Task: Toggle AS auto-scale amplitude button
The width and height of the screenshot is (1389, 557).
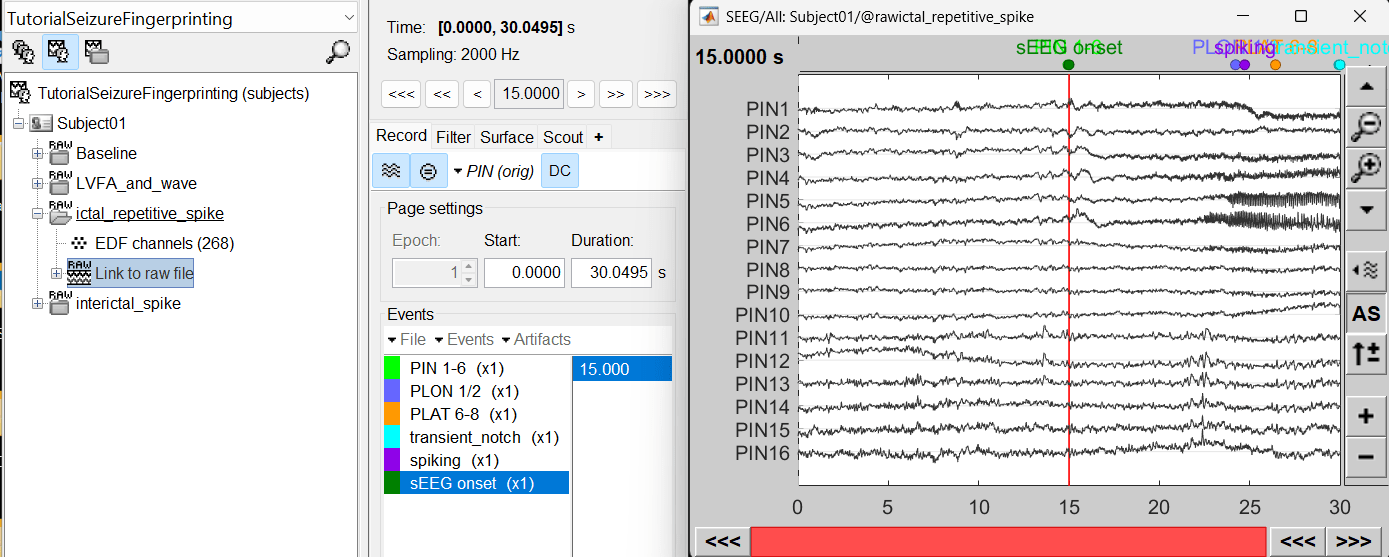Action: [1365, 313]
